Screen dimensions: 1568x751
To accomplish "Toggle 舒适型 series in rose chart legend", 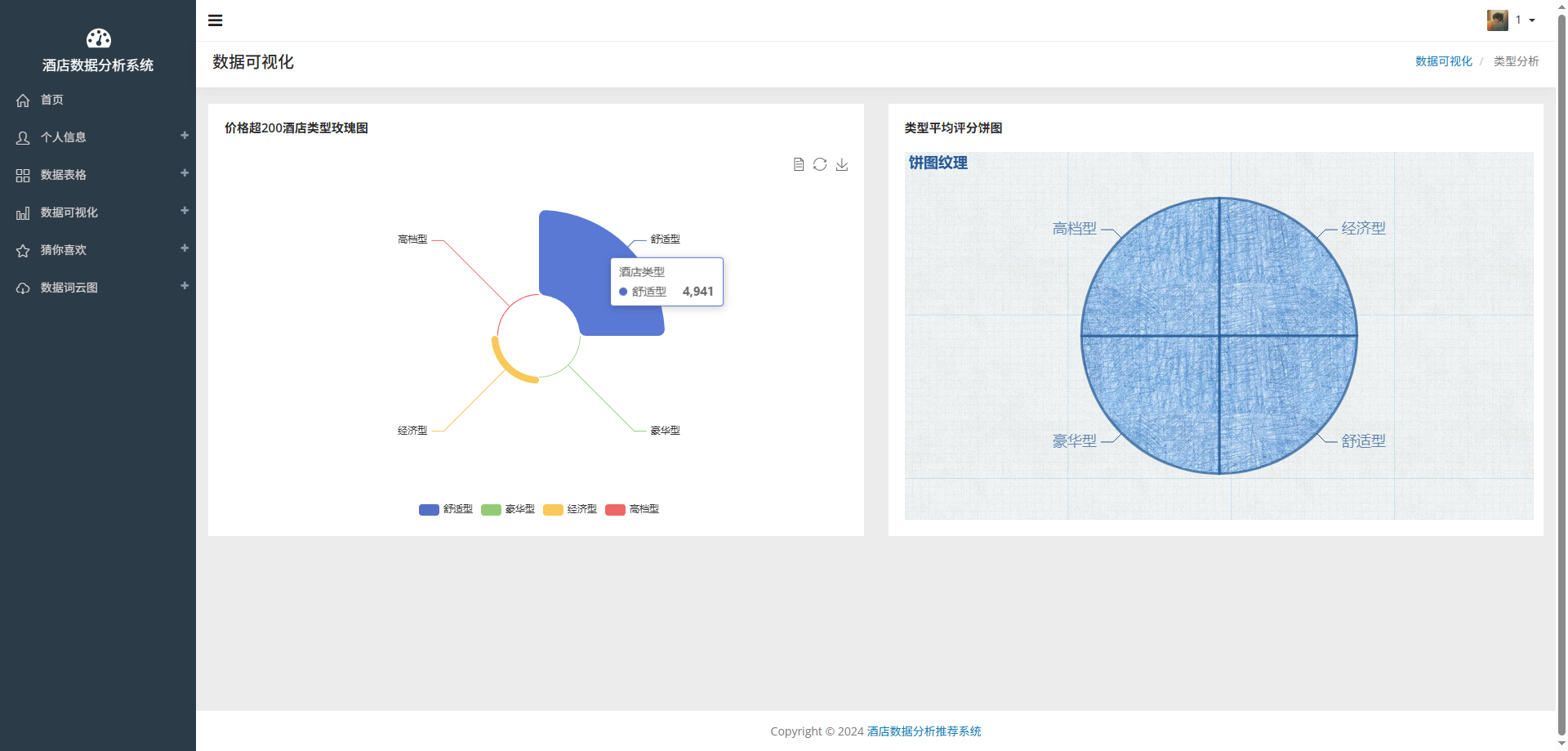I will tap(446, 509).
